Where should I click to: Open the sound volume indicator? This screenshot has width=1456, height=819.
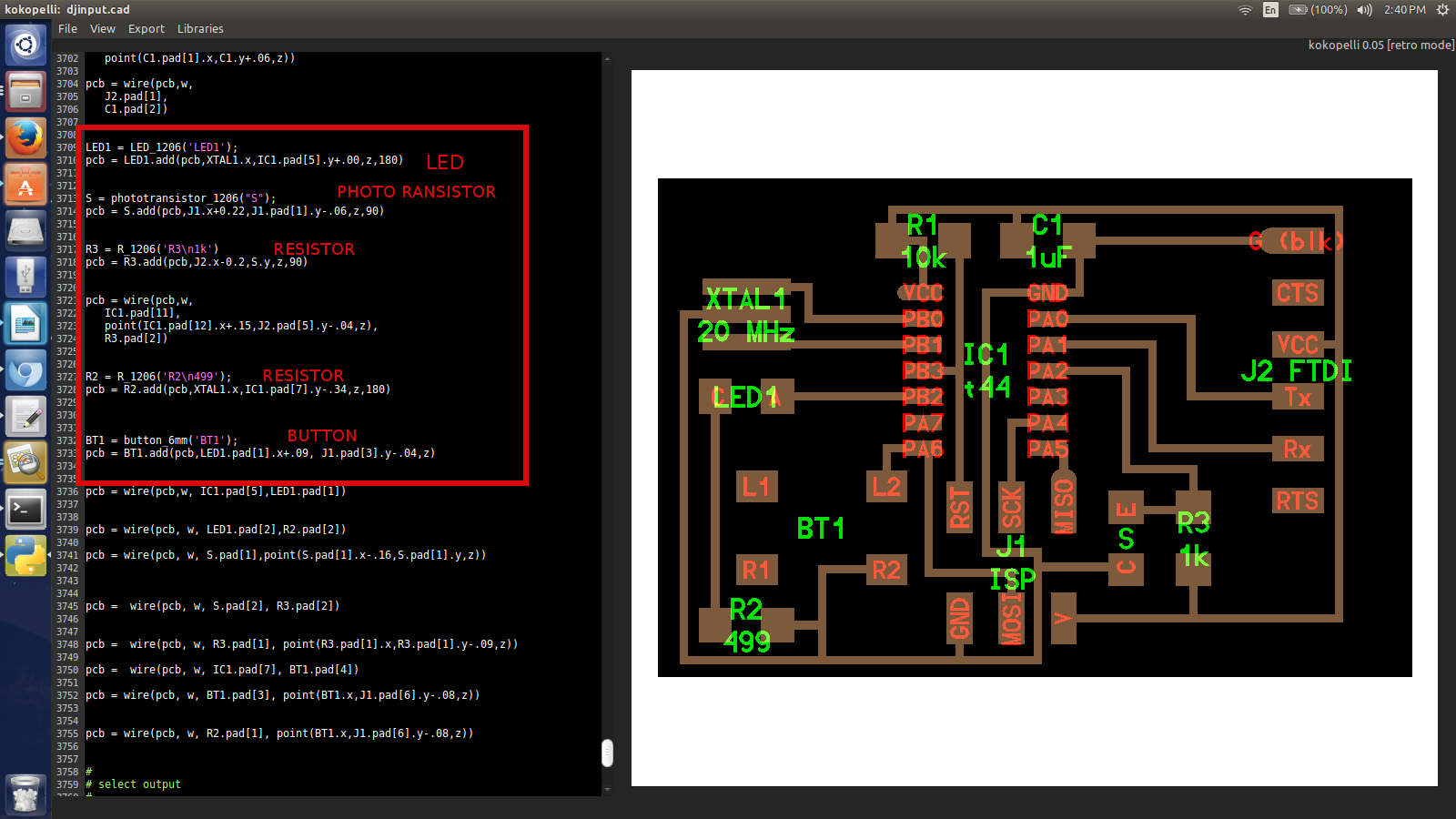coord(1364,10)
